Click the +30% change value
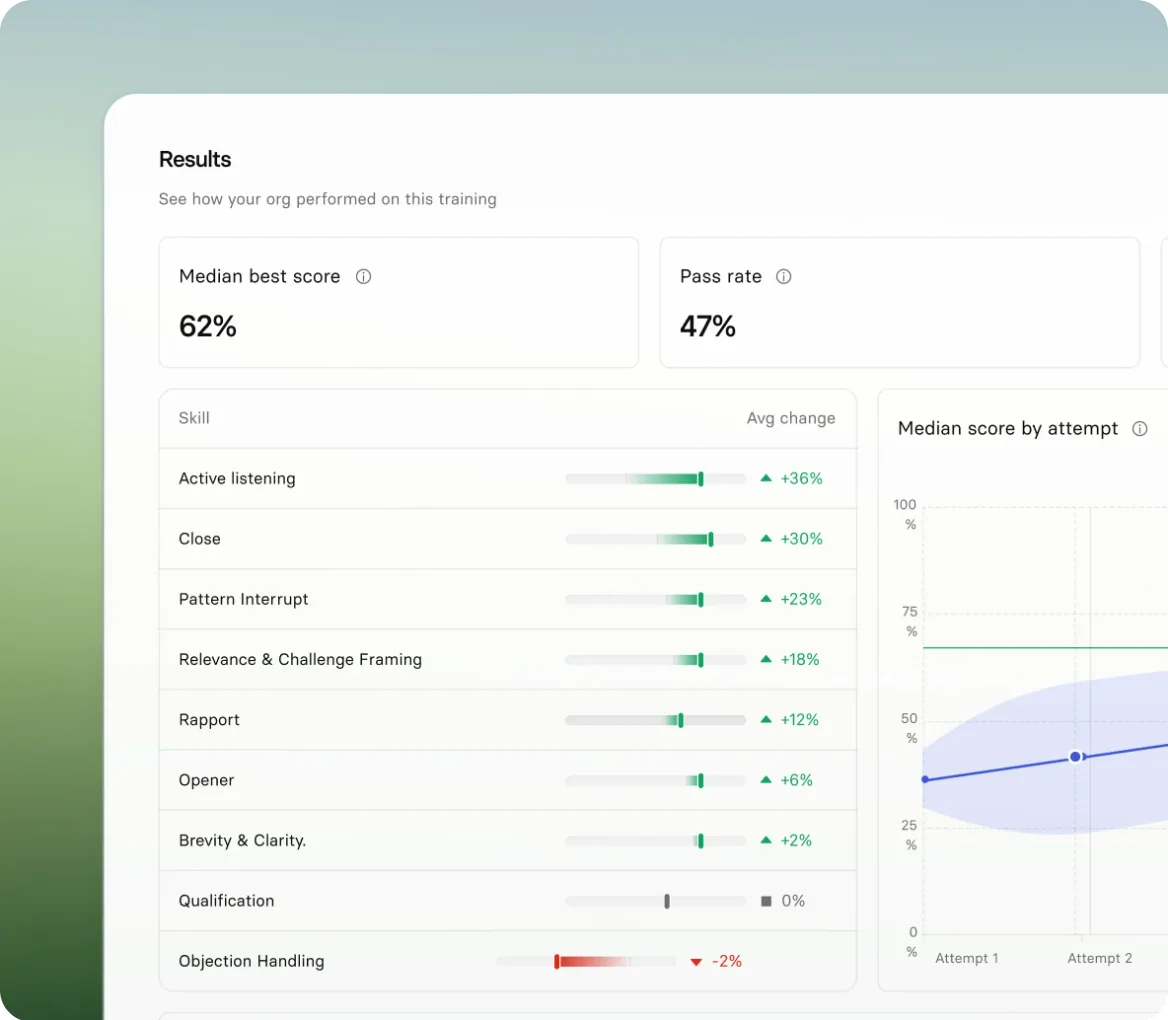 (x=802, y=539)
